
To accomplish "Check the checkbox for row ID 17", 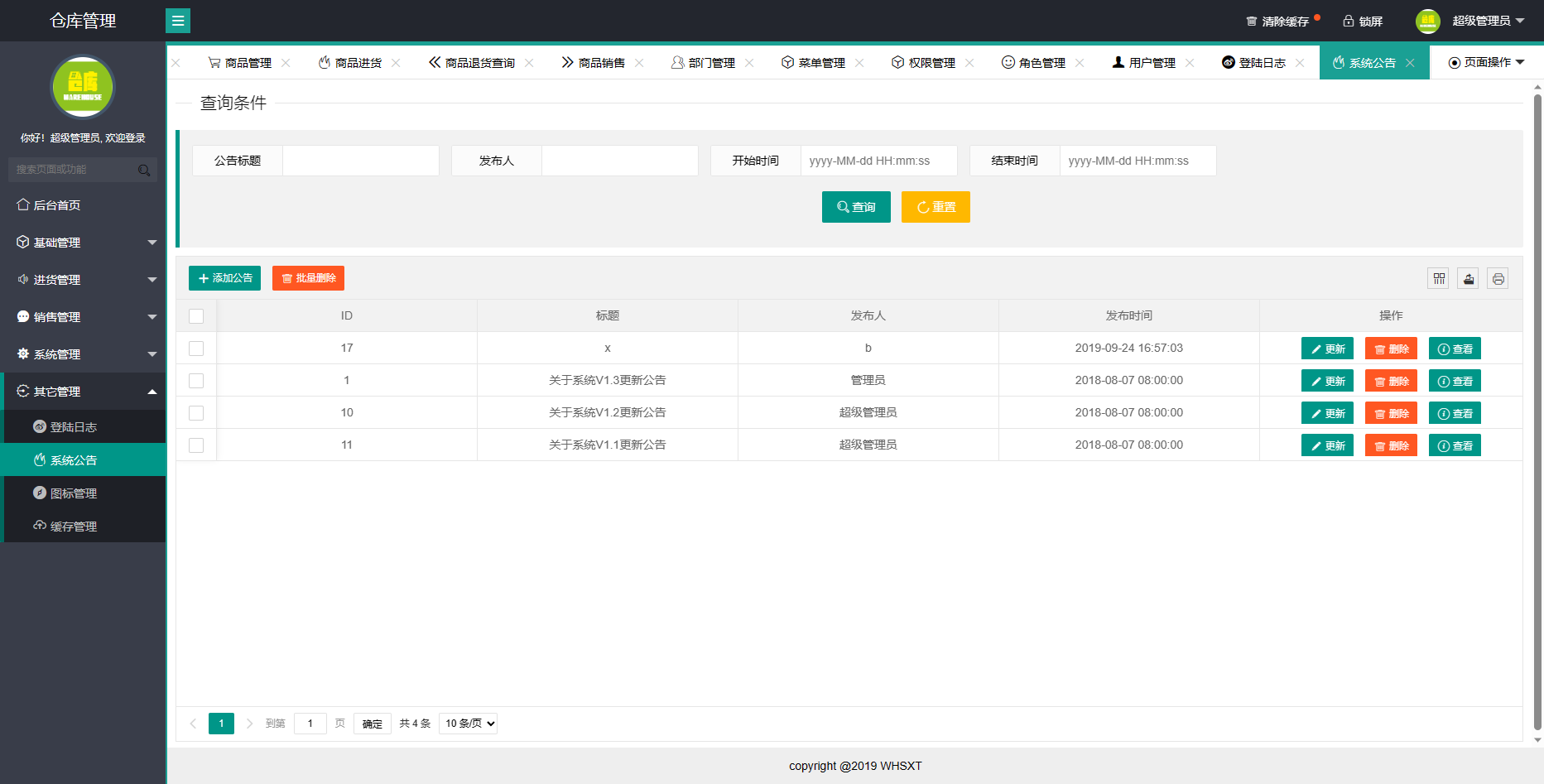I will (196, 349).
